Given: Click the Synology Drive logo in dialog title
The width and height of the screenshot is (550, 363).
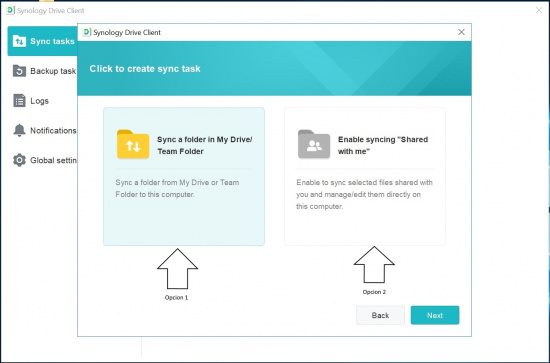Looking at the screenshot, I should [x=87, y=32].
